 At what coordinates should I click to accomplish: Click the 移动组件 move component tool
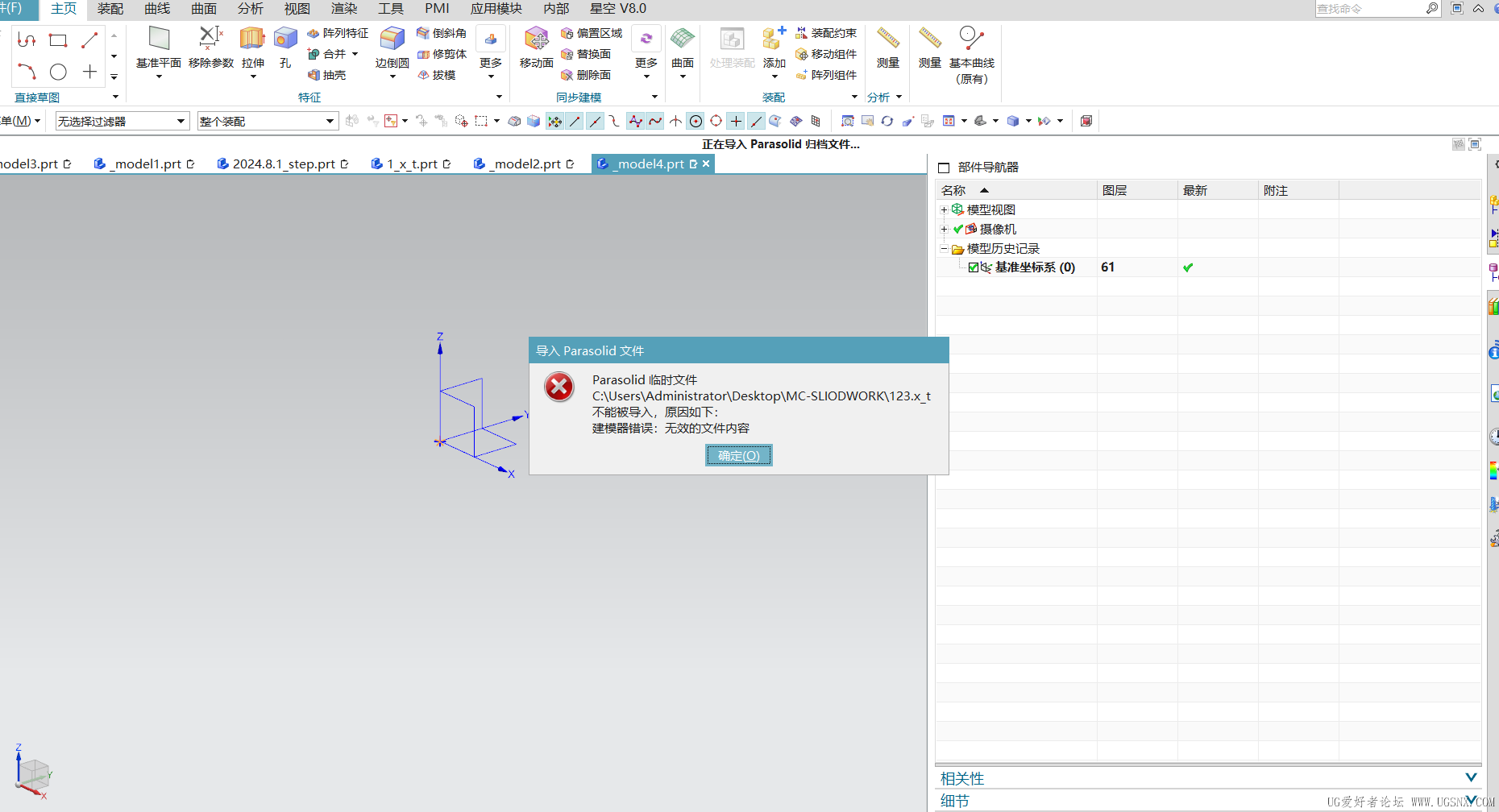point(826,54)
